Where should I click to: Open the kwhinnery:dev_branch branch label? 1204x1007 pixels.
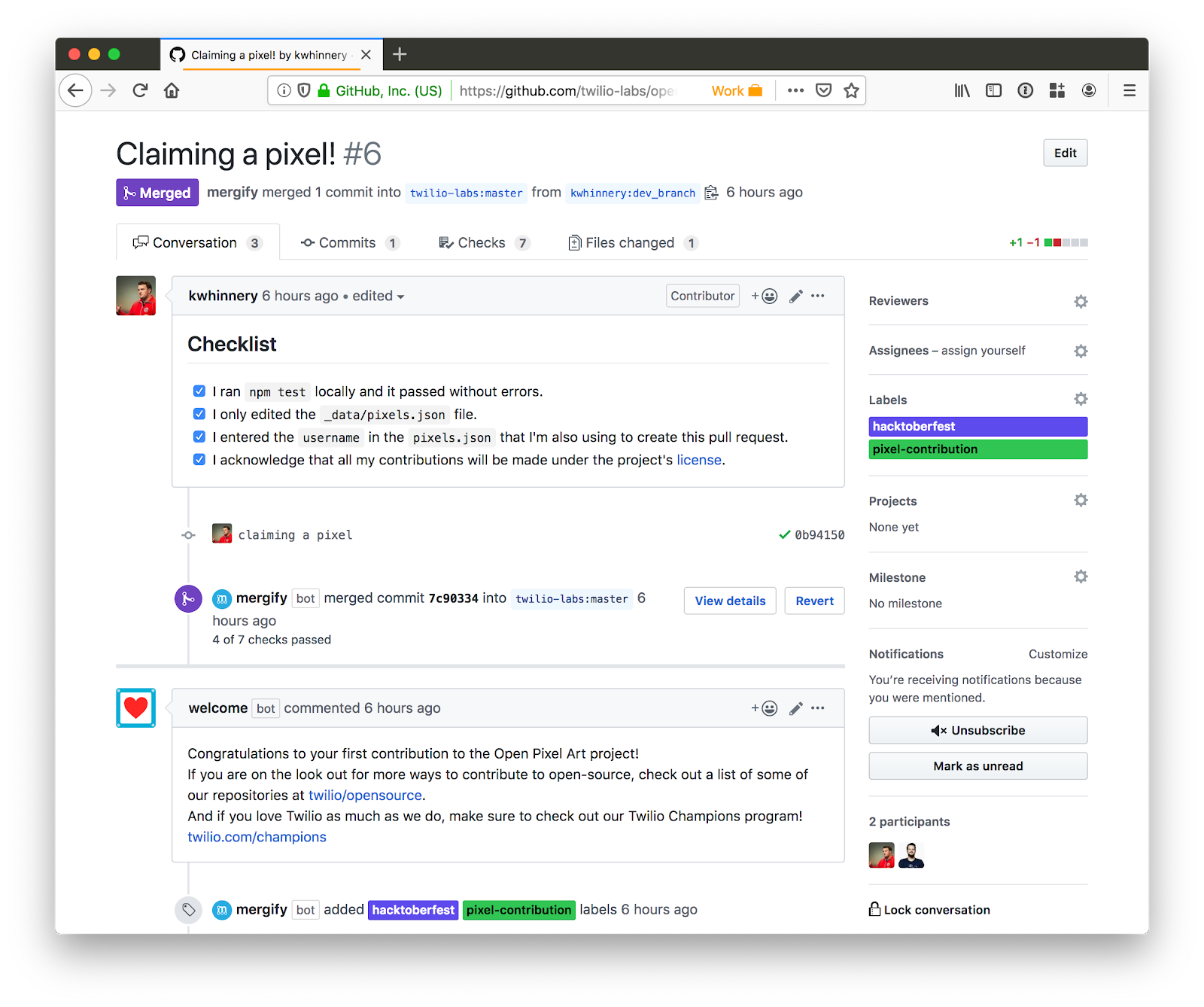(x=632, y=193)
